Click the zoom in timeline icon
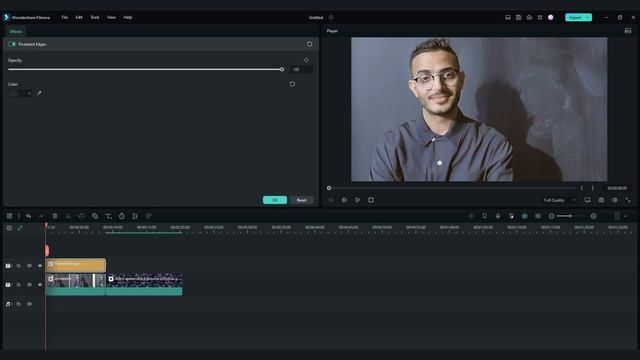 593,216
